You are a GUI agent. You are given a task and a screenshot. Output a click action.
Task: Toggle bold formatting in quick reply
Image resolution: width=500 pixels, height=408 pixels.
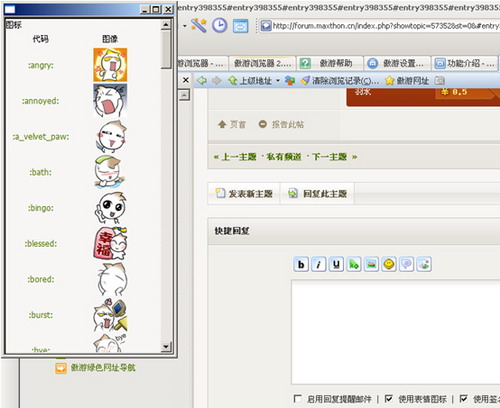click(x=301, y=264)
